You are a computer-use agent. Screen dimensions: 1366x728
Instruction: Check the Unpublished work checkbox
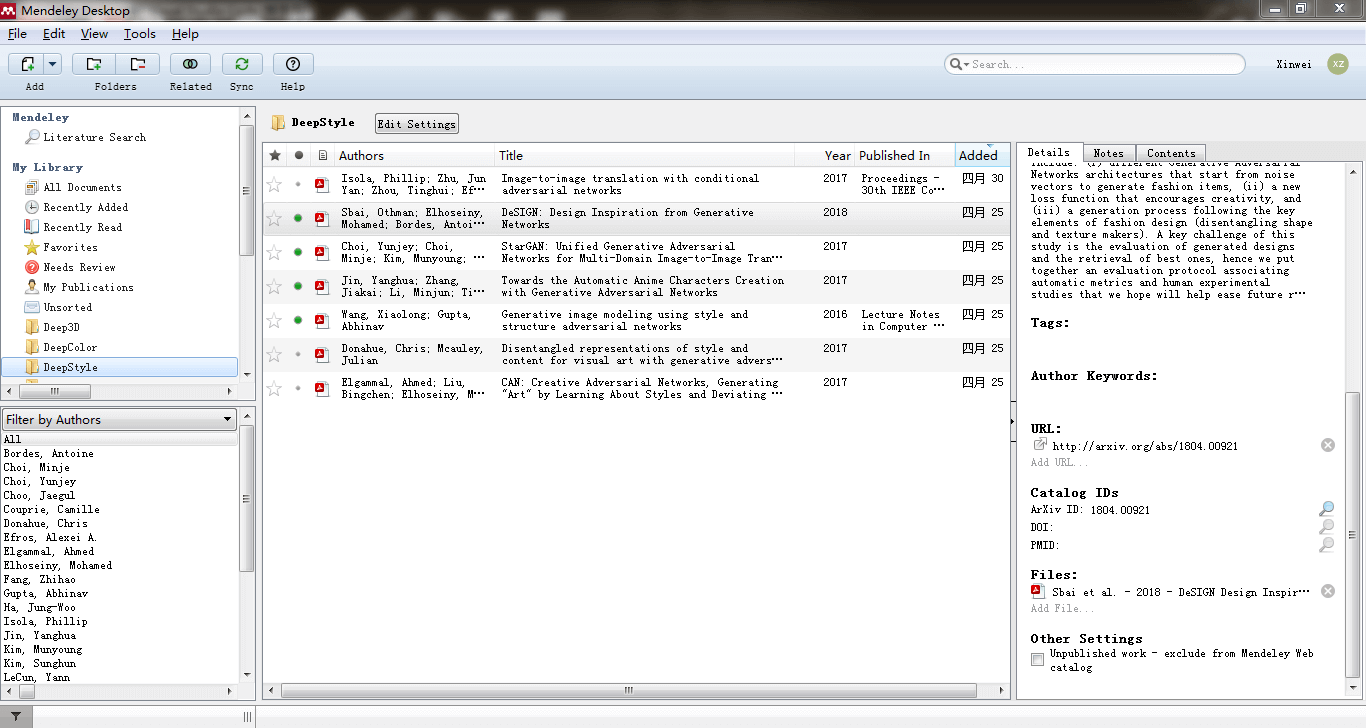[1038, 659]
